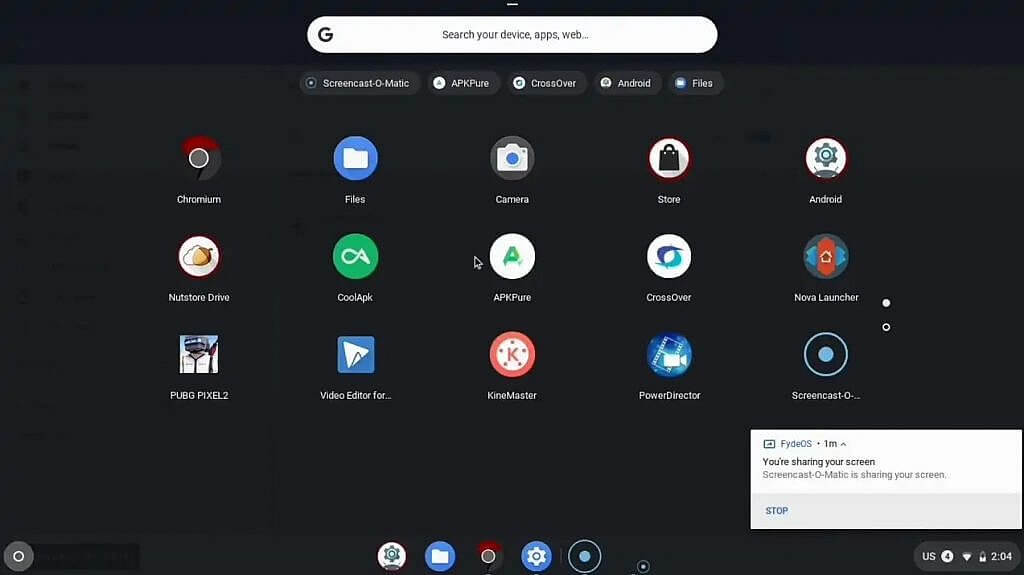Image resolution: width=1024 pixels, height=575 pixels.
Task: Open the Android settings app in the grid
Action: [825, 158]
